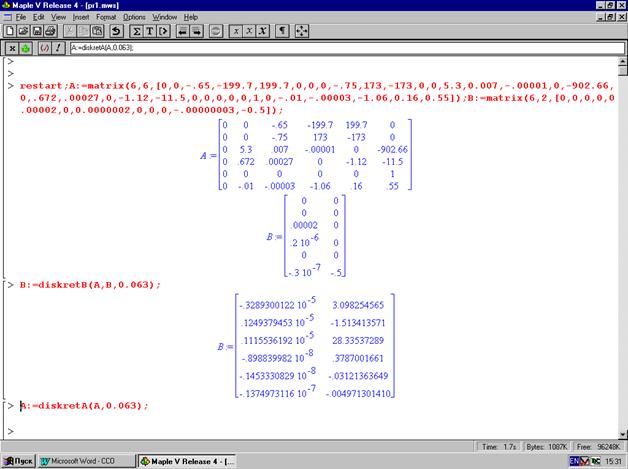Image resolution: width=628 pixels, height=469 pixels.
Task: Toggle nonprinting characters with paragraph icon
Action: tap(282, 31)
